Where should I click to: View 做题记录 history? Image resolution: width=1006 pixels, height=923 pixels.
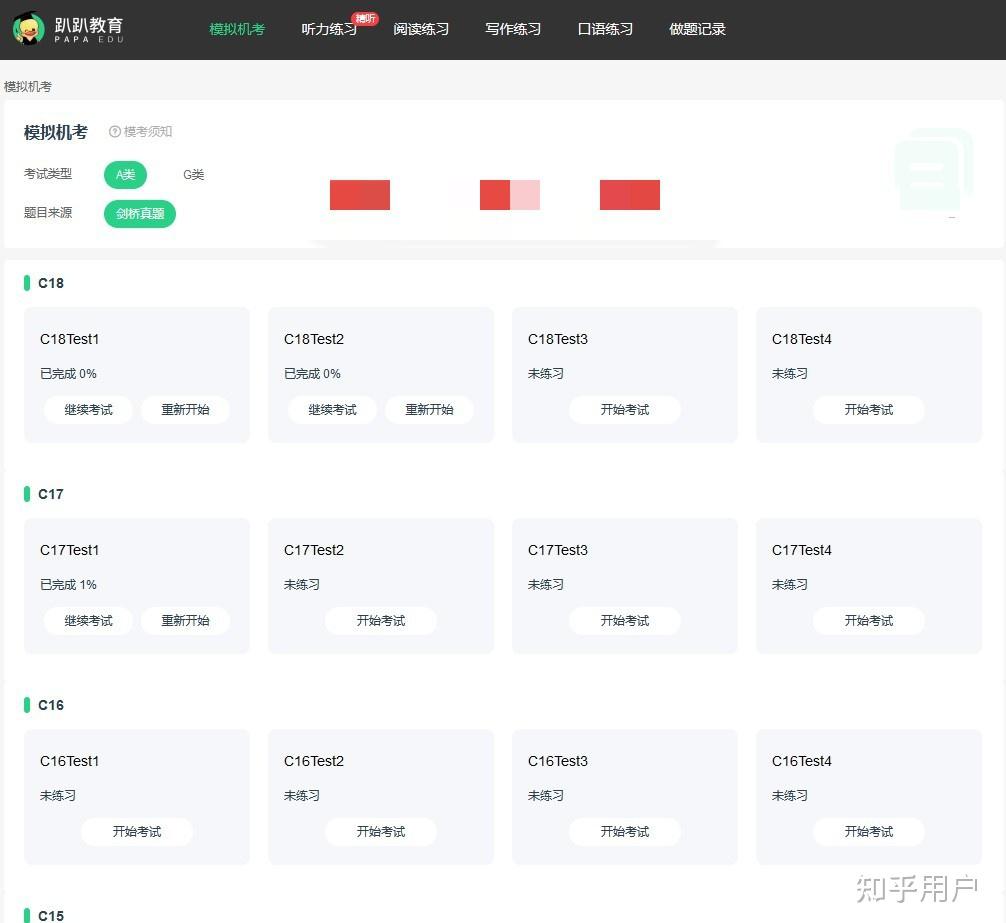(697, 30)
